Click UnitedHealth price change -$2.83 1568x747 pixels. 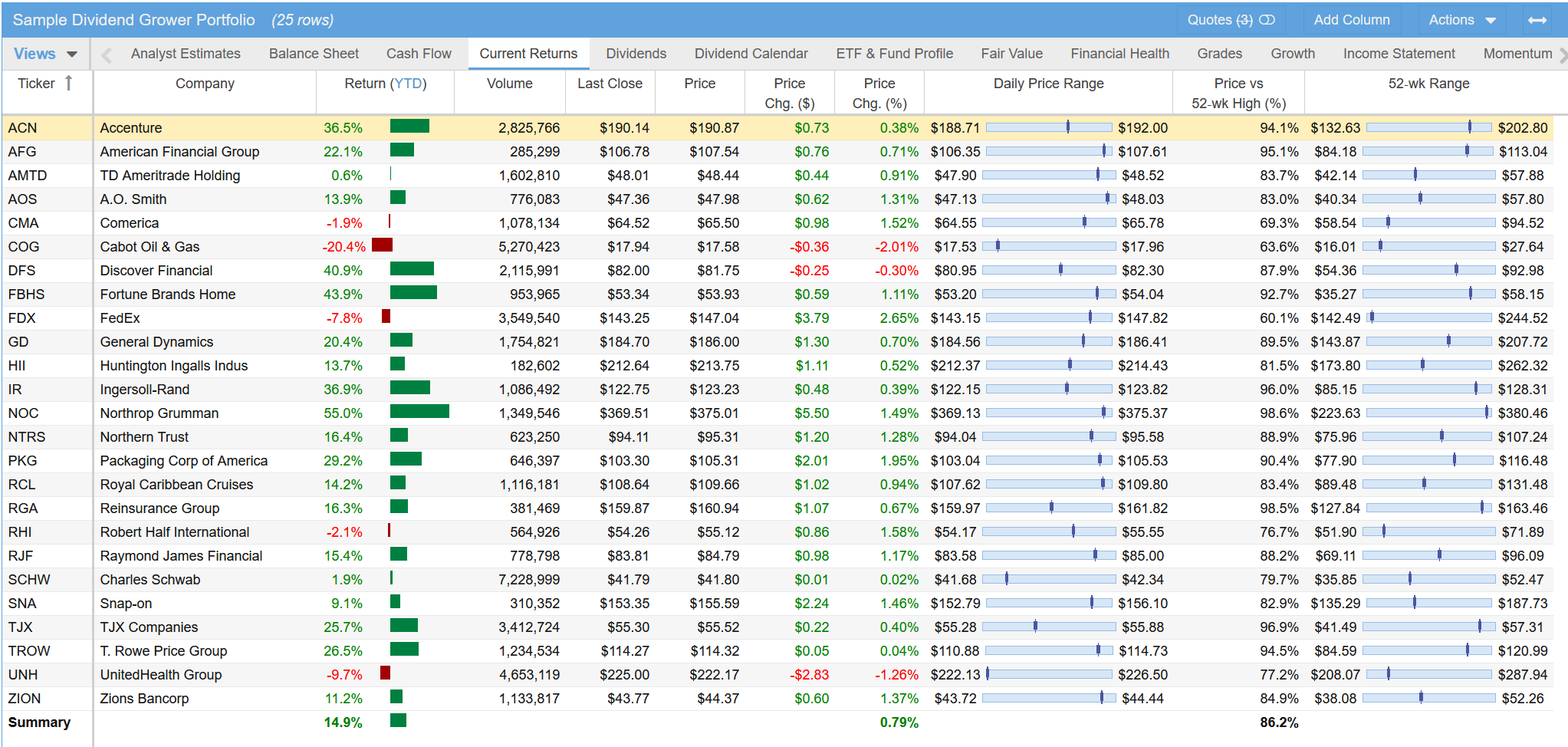810,675
